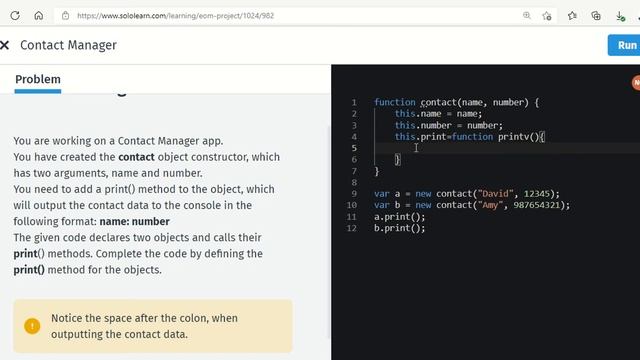Click the 'b.print();' code line
This screenshot has width=640, height=360.
point(400,228)
